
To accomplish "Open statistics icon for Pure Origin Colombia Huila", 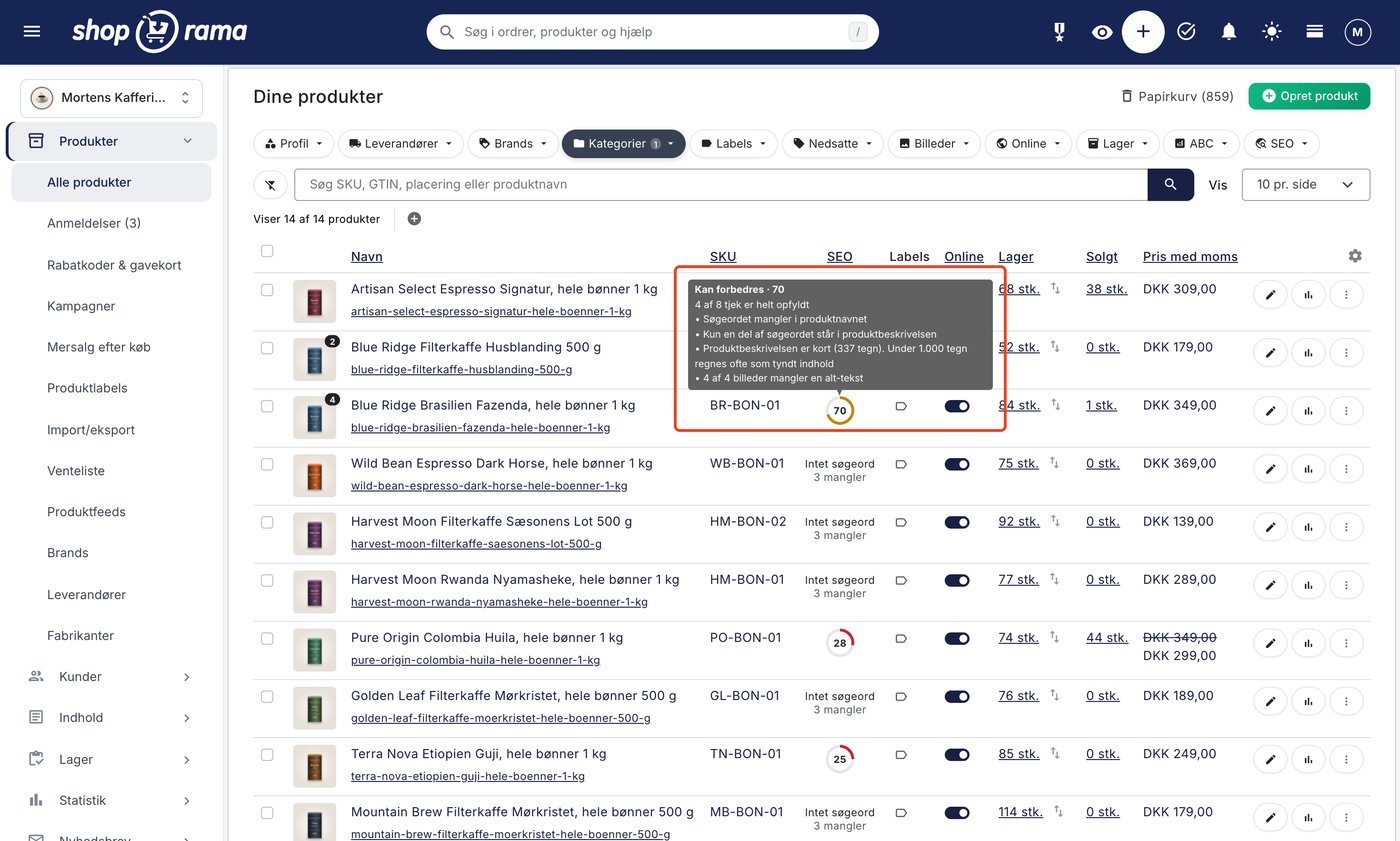I will click(1308, 643).
